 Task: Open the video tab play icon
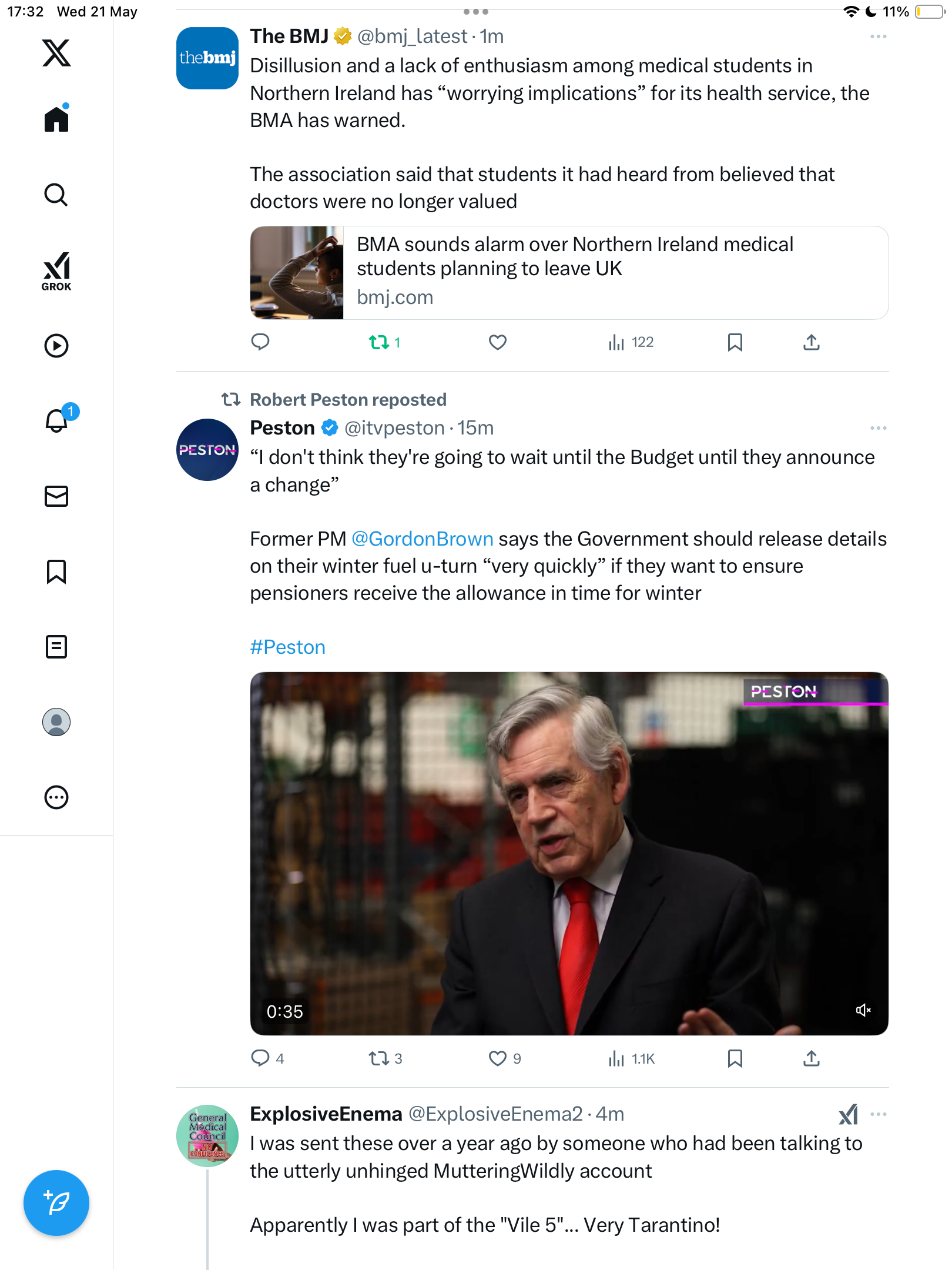point(56,346)
